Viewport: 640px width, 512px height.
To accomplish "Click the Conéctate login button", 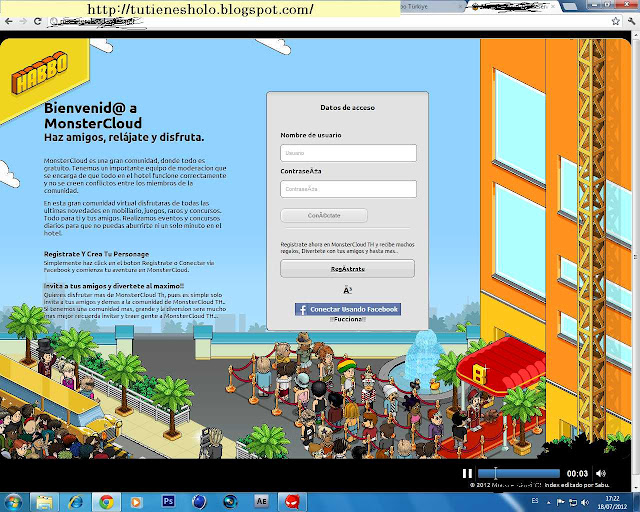I will tap(324, 215).
